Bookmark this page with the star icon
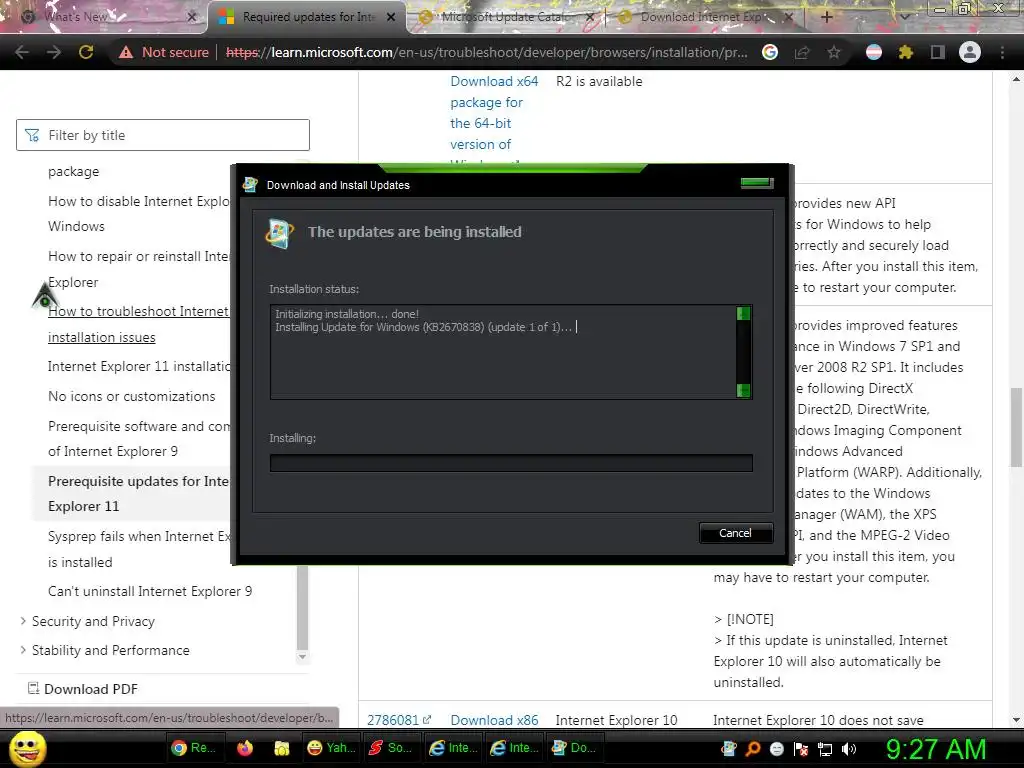This screenshot has height=768, width=1024. 834,52
